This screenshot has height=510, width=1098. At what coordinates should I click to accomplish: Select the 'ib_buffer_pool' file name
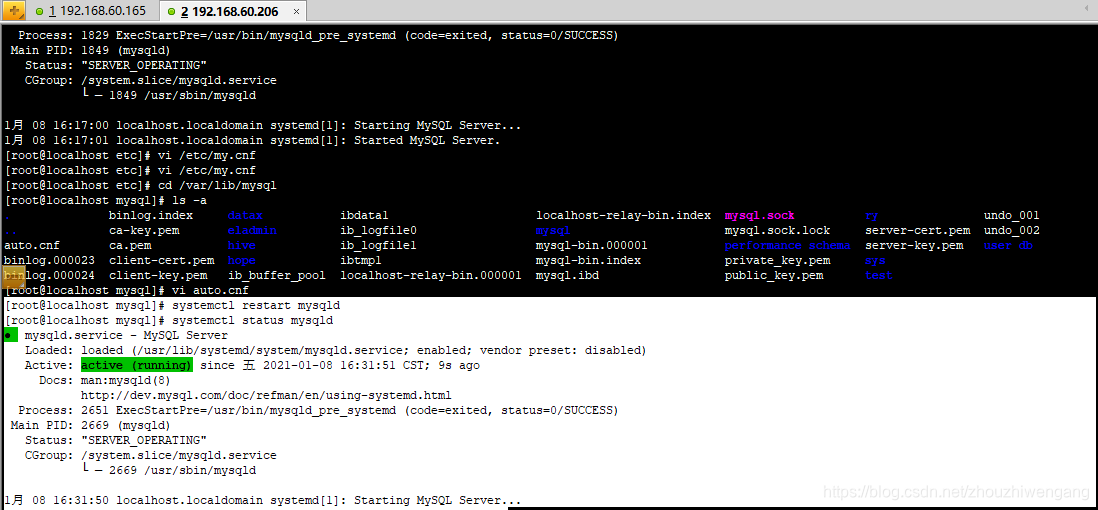pos(277,275)
